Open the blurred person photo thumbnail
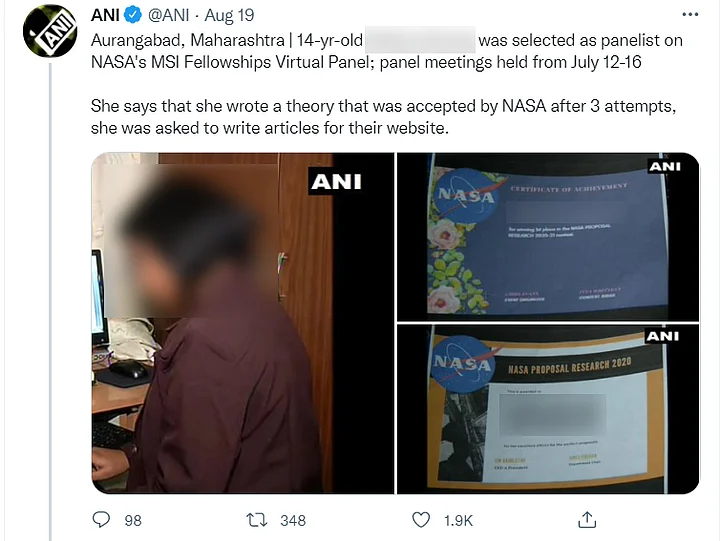This screenshot has width=720, height=541. tap(242, 323)
